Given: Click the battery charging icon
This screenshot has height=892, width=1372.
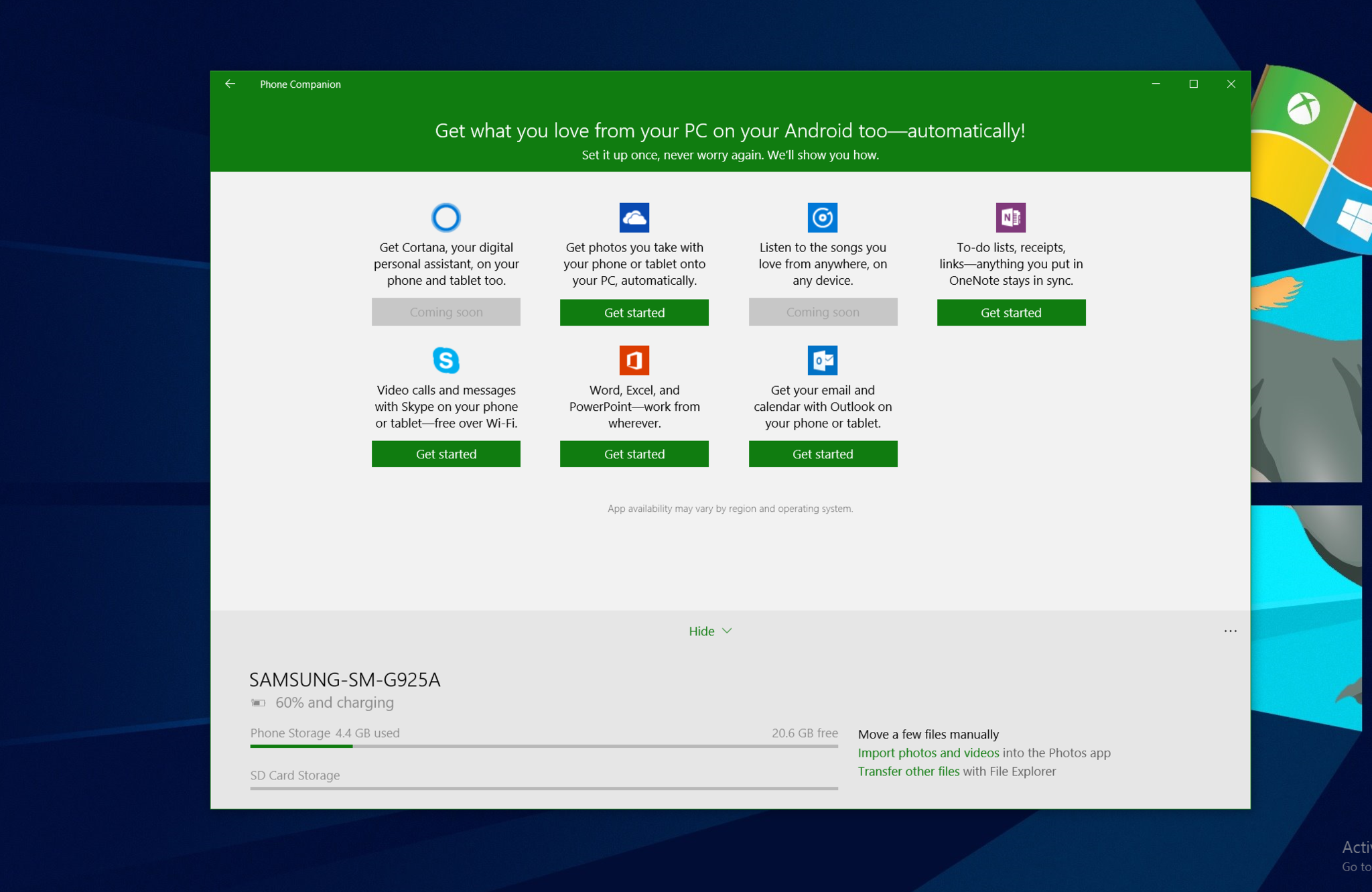Looking at the screenshot, I should [258, 703].
